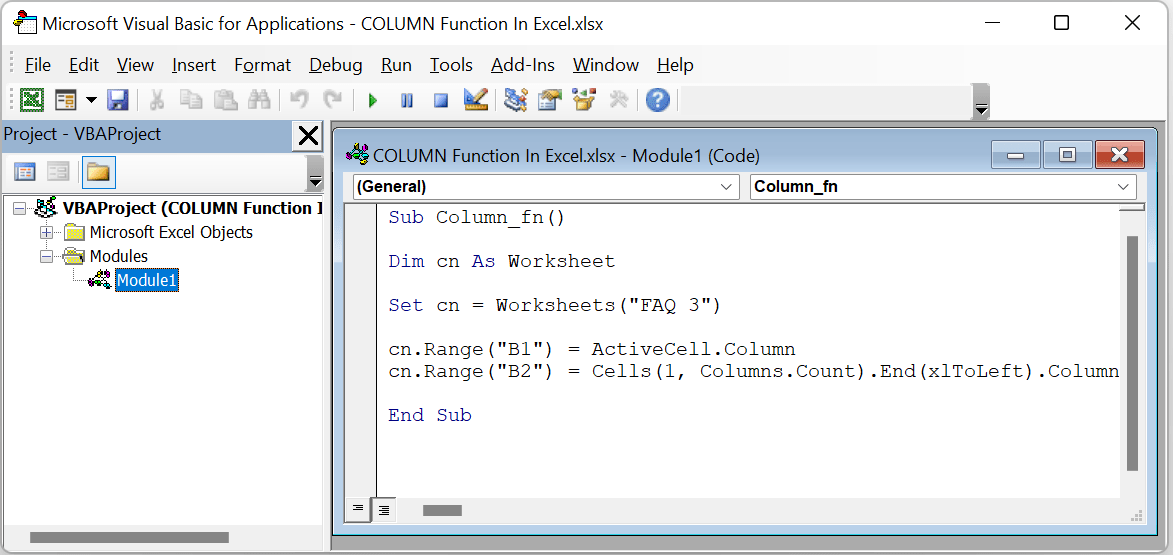Open the Tools menu

[451, 65]
